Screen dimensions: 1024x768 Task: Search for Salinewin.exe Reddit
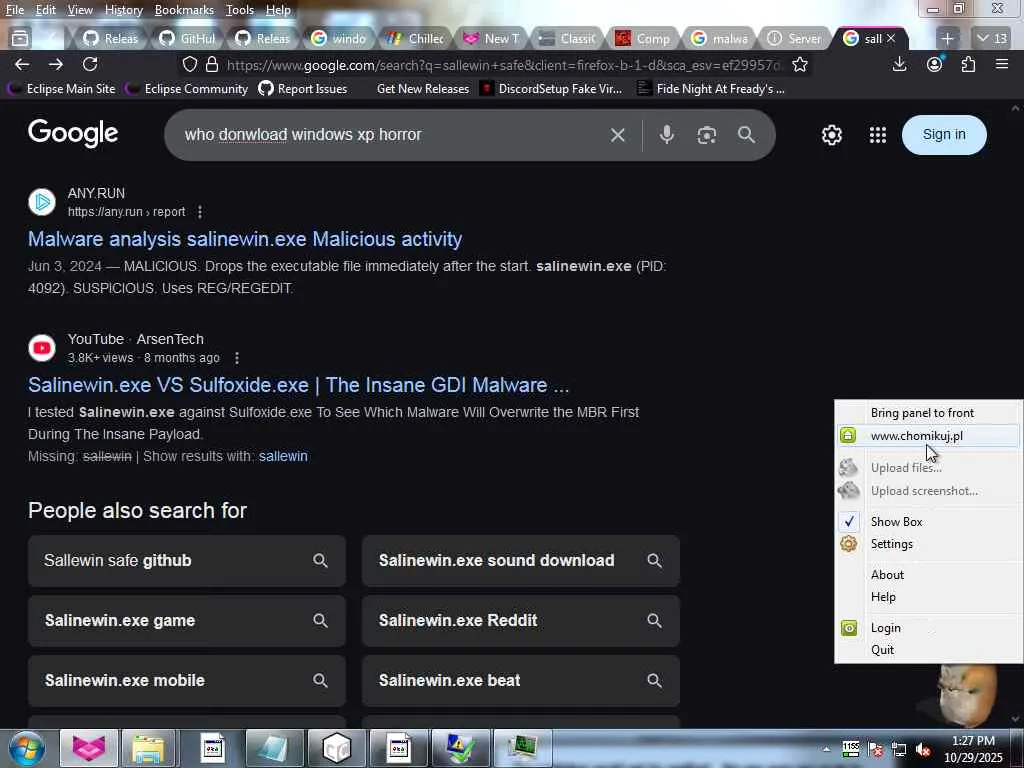pos(520,620)
